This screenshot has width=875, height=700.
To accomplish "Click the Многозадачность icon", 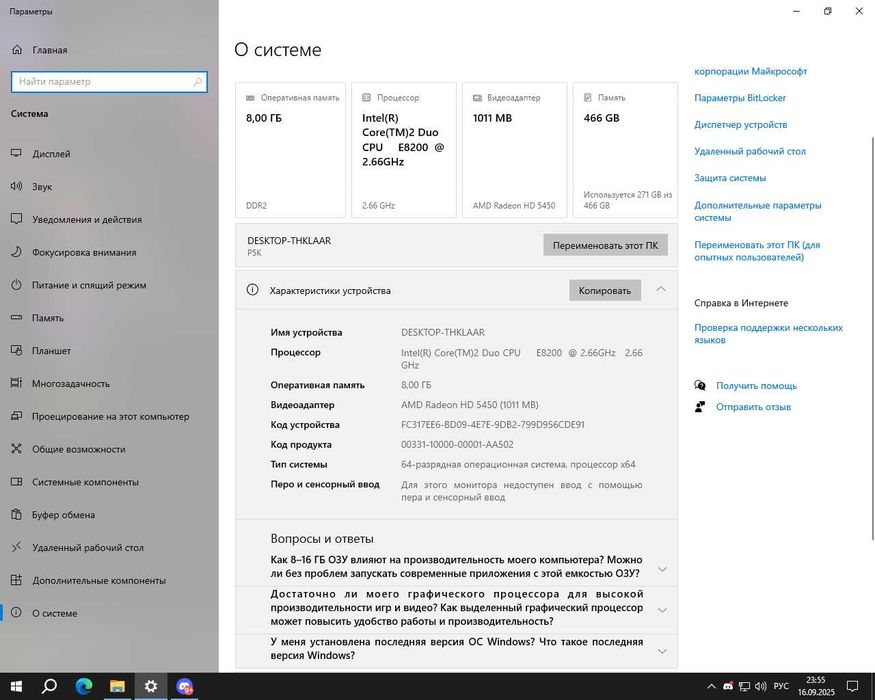I will coord(16,383).
